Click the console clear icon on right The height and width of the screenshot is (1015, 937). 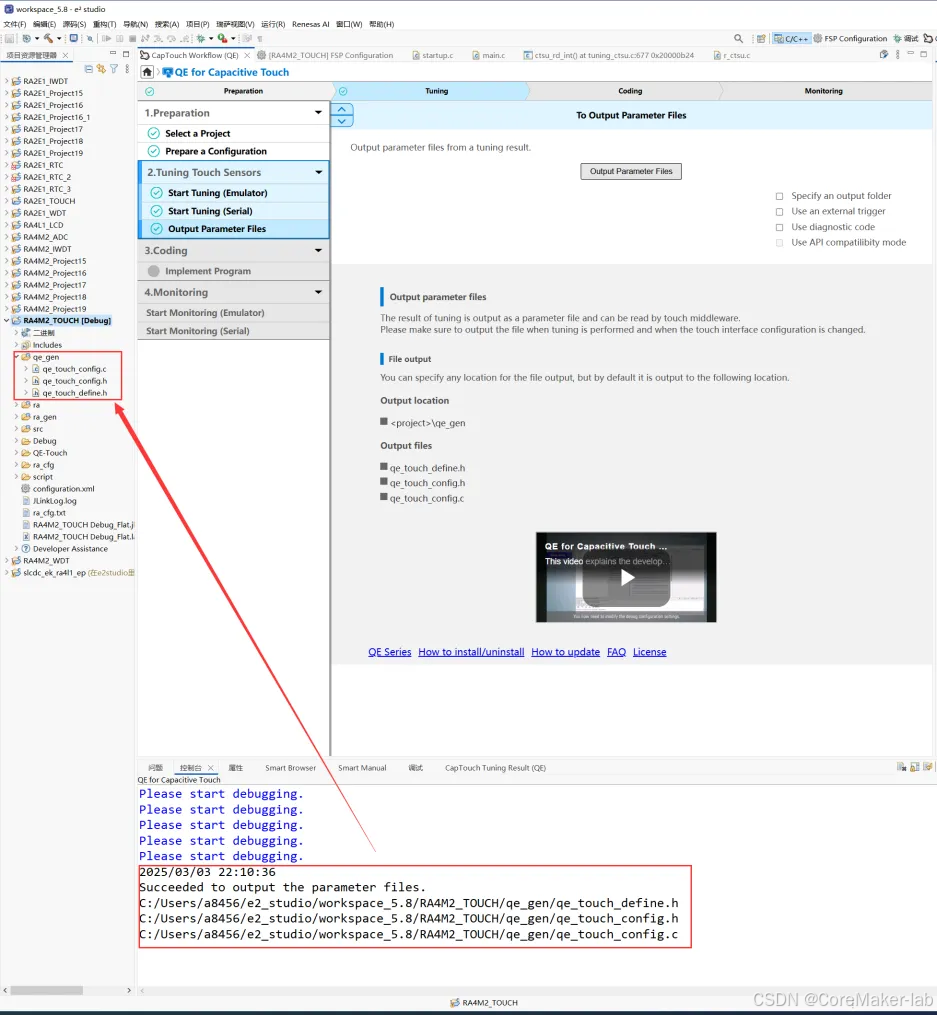coord(901,767)
